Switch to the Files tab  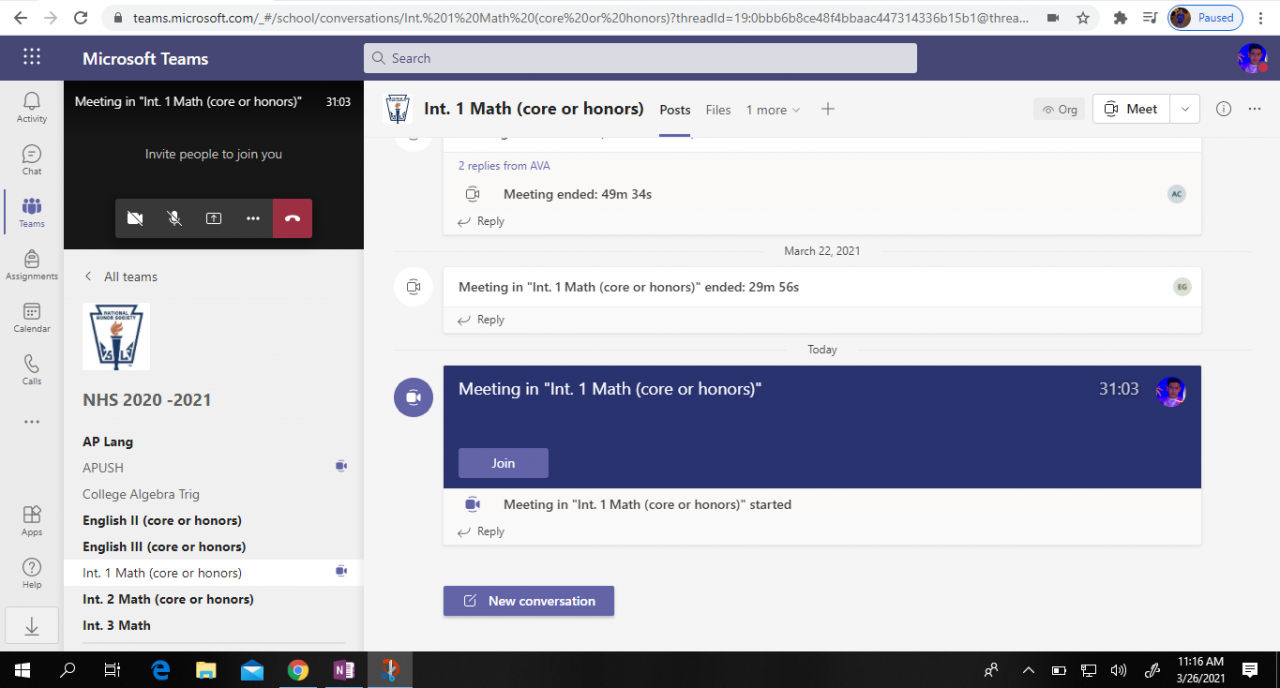[x=718, y=110]
